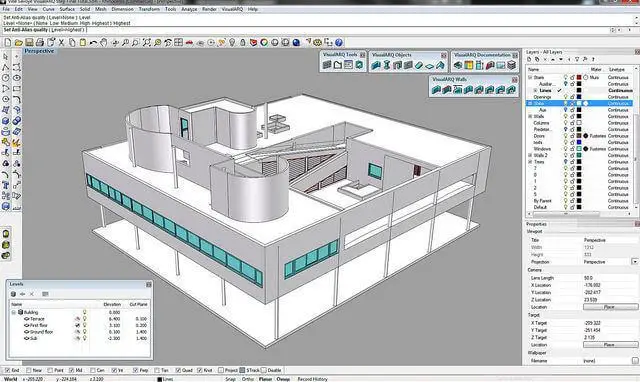Click the red car icon in toolbar
The width and height of the screenshot is (640, 382).
click(x=189, y=42)
